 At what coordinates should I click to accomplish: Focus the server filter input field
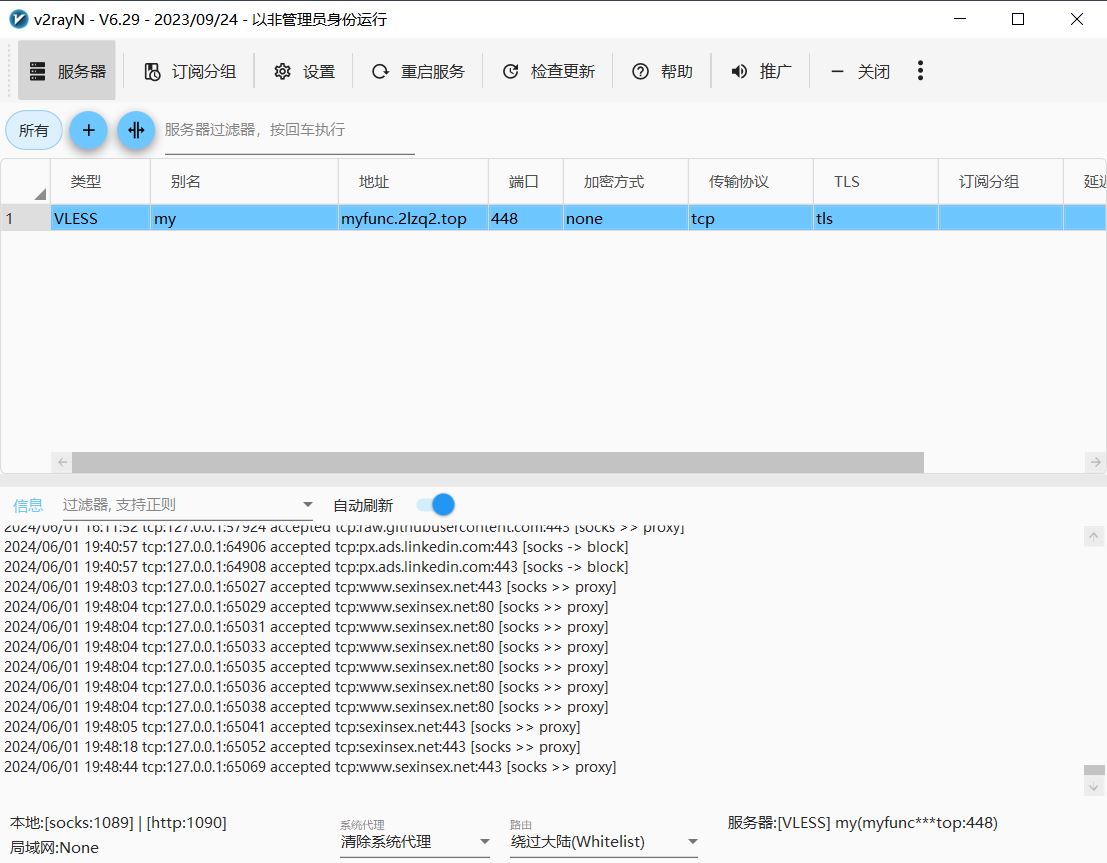tap(289, 130)
